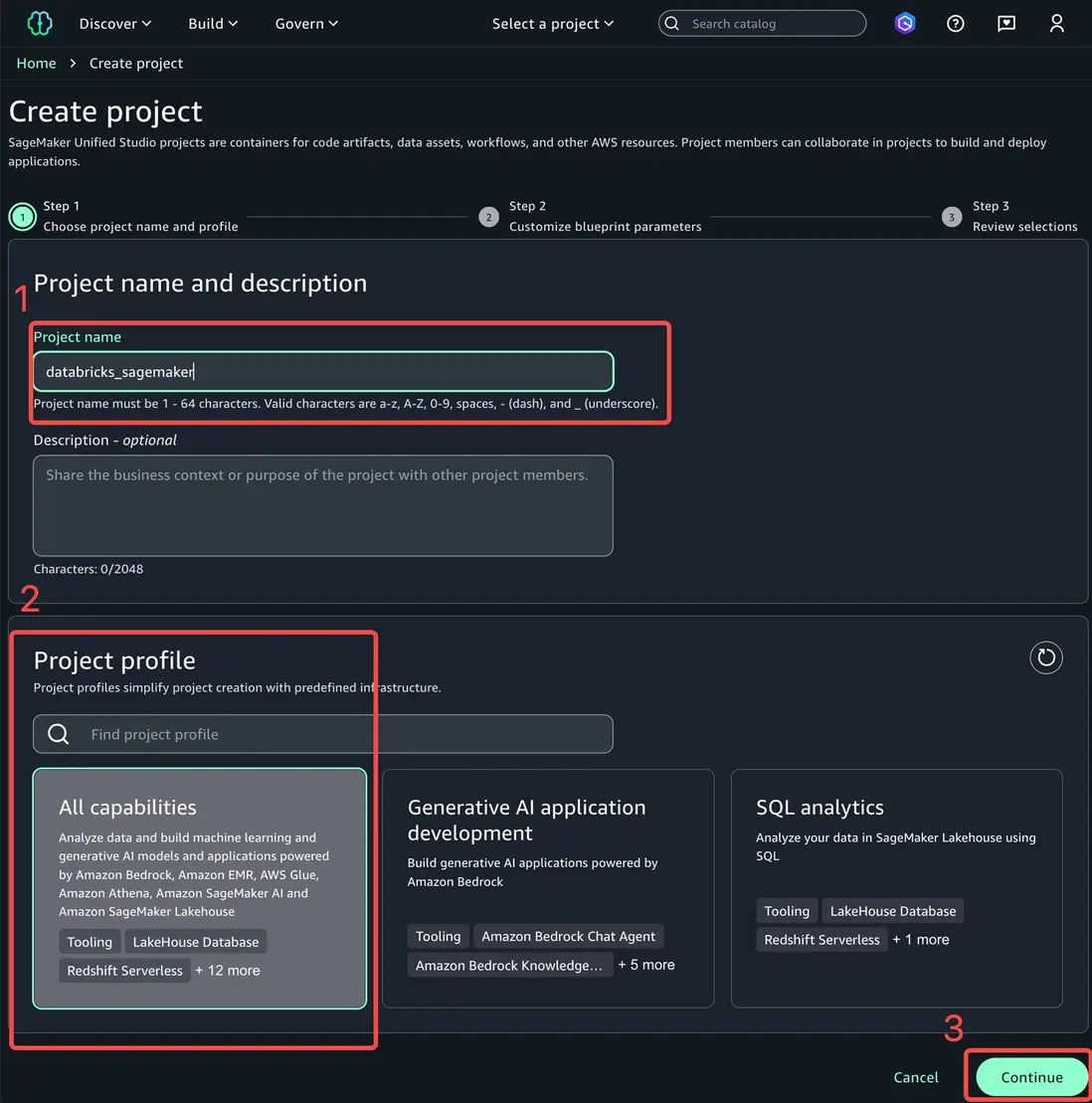This screenshot has width=1092, height=1103.
Task: Expand + 5 more in Generative AI card
Action: [645, 965]
